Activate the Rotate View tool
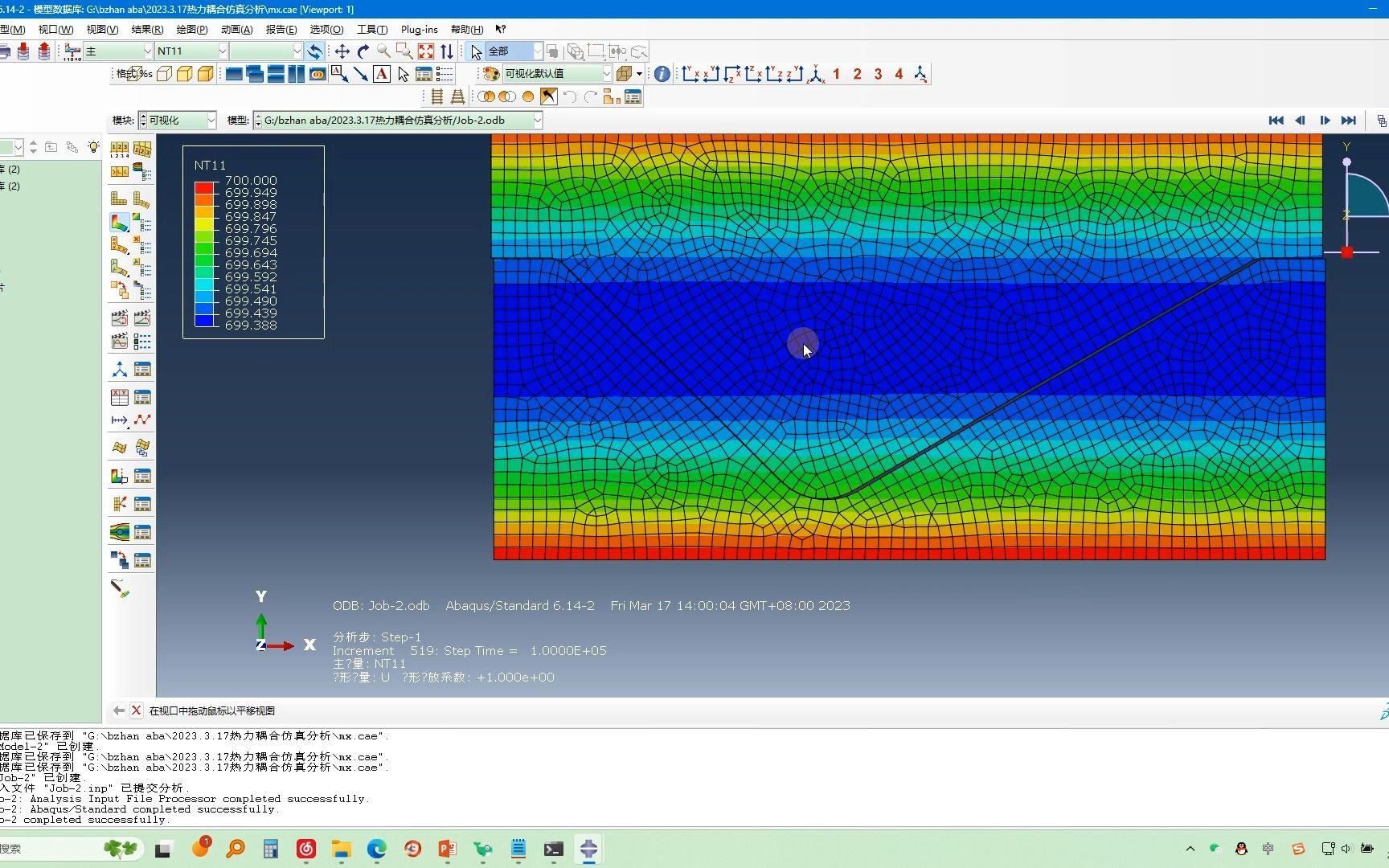1389x868 pixels. 363,51
